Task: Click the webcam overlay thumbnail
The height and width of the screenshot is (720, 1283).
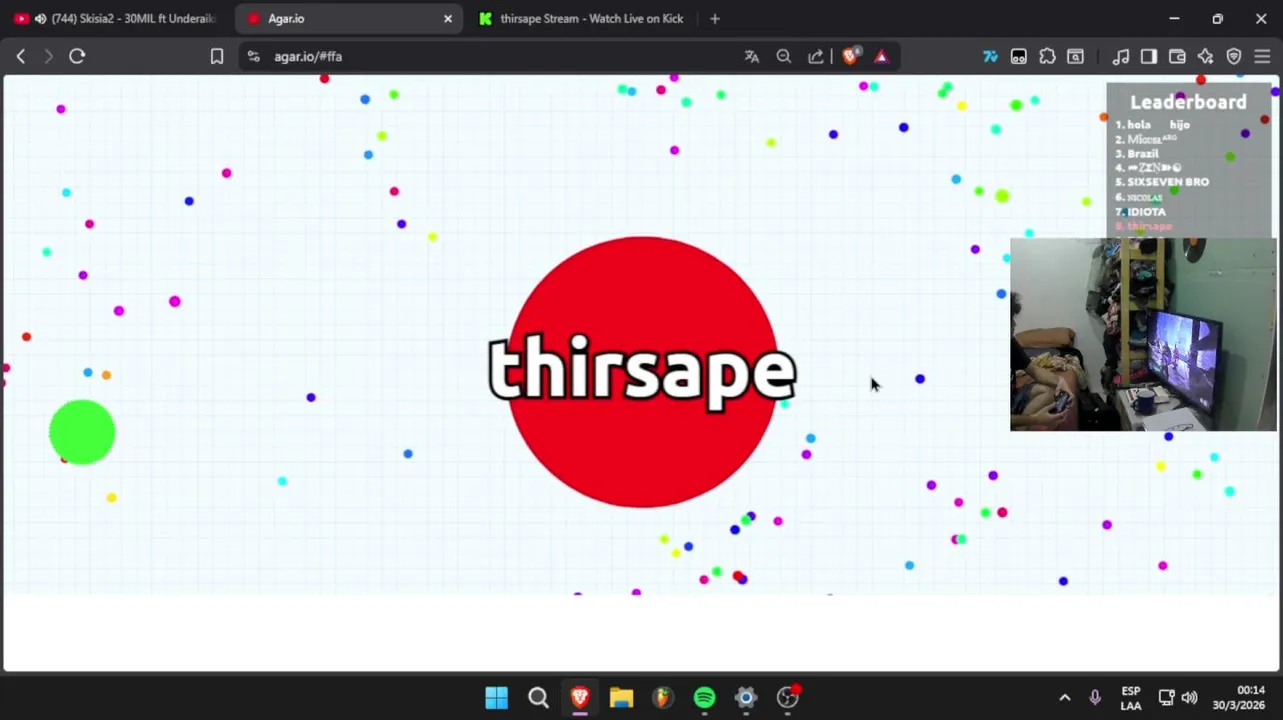Action: (x=1143, y=334)
